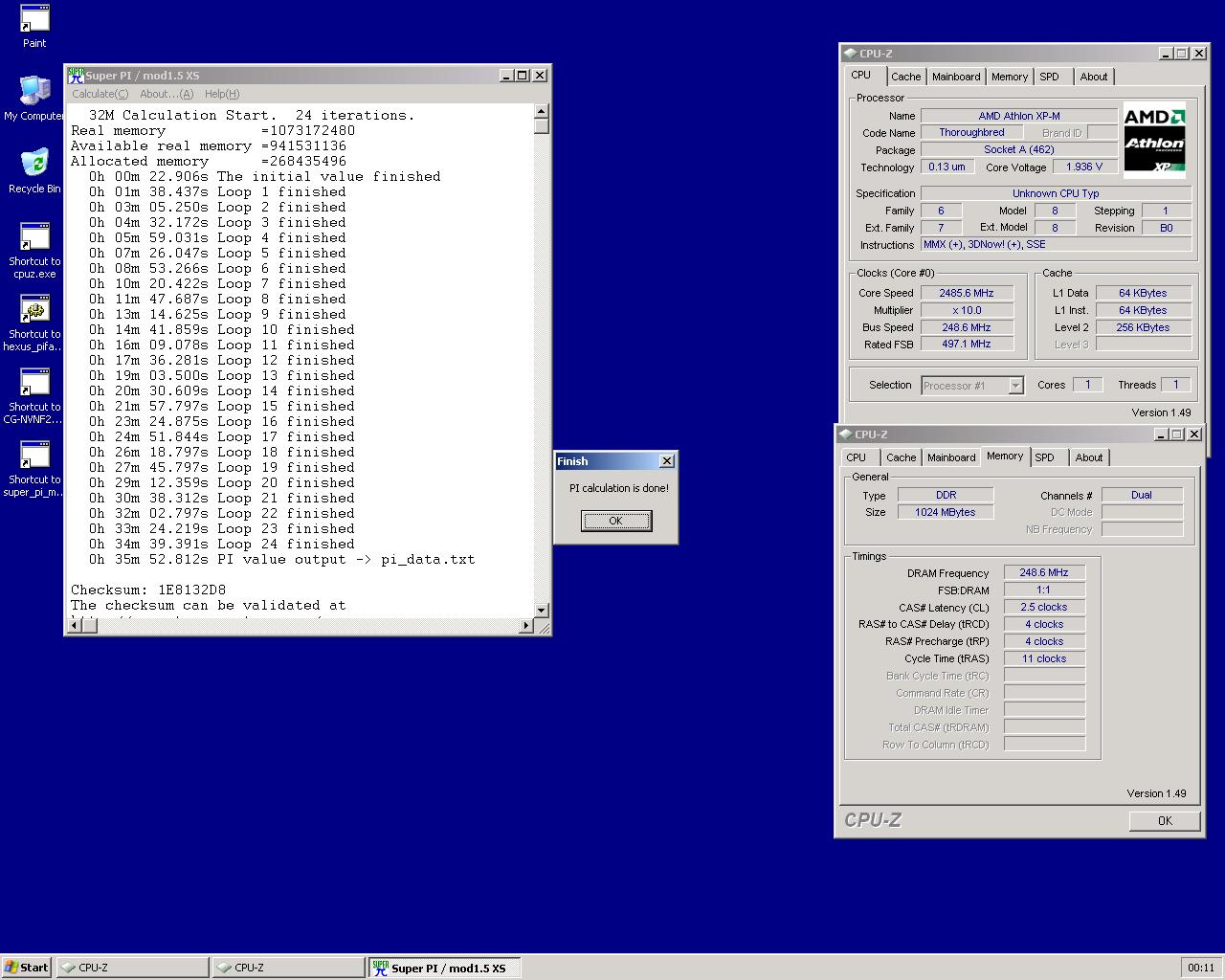This screenshot has width=1225, height=980.
Task: Click the AMD Athlon XP logo image
Action: pos(1154,140)
